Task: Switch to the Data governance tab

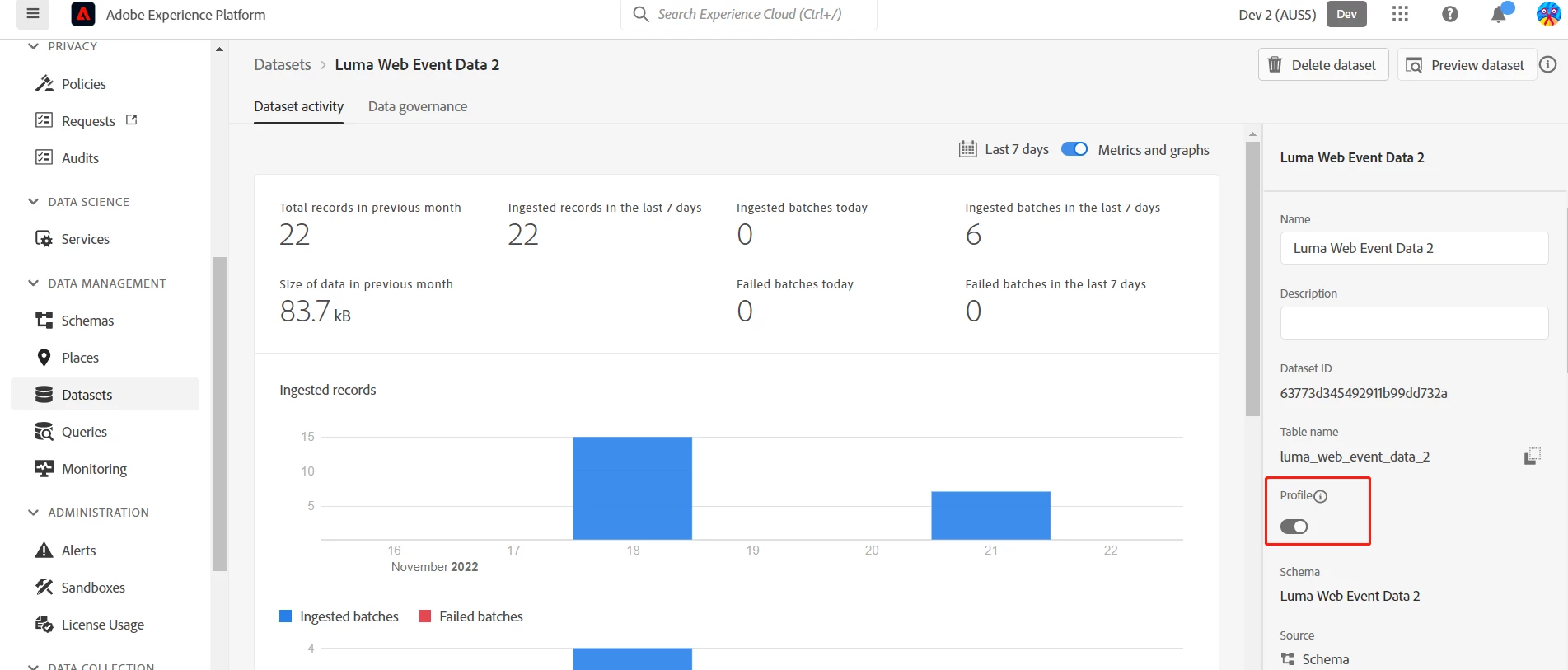Action: click(x=418, y=106)
